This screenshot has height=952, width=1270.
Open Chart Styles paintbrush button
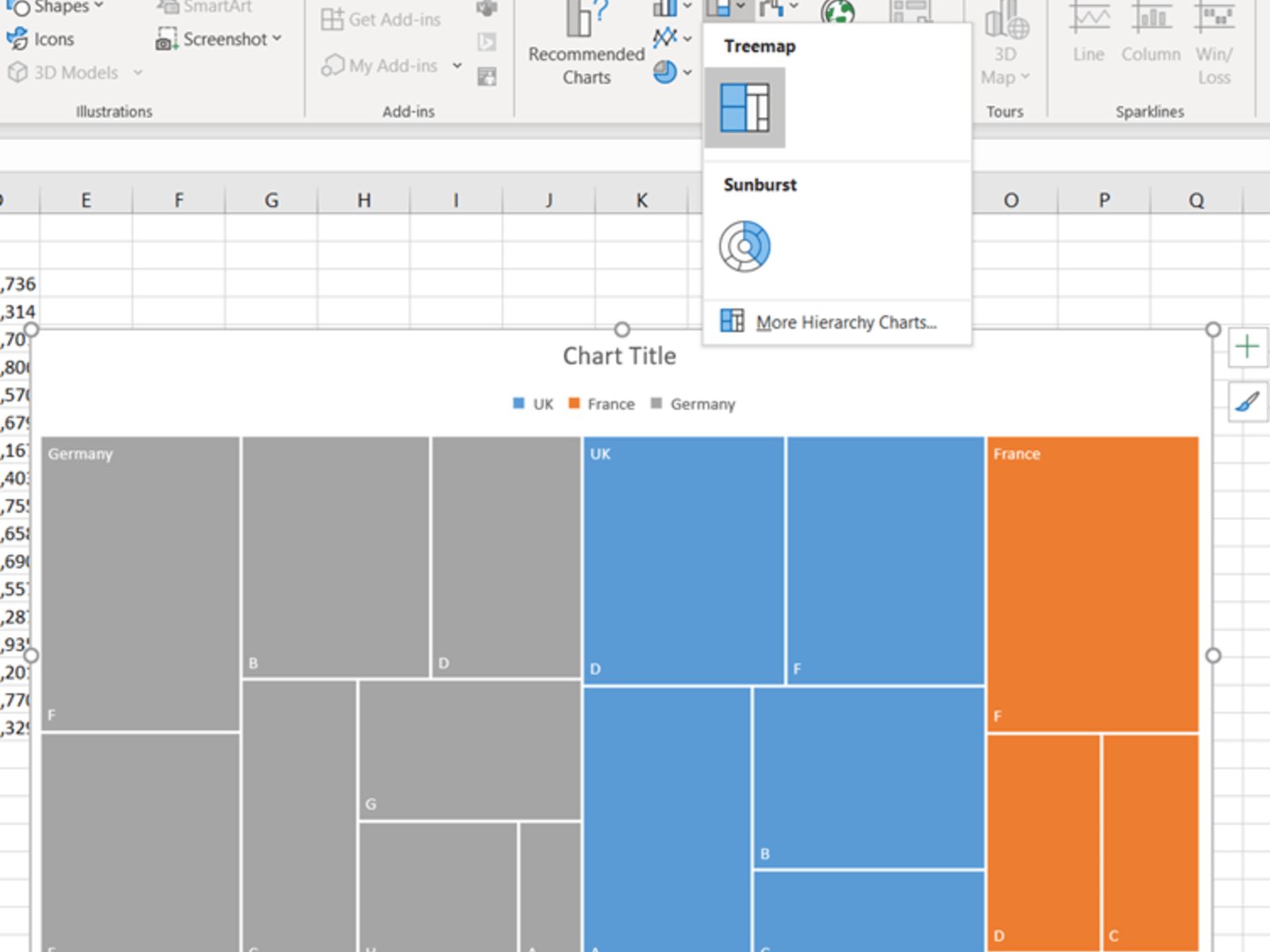click(1246, 402)
